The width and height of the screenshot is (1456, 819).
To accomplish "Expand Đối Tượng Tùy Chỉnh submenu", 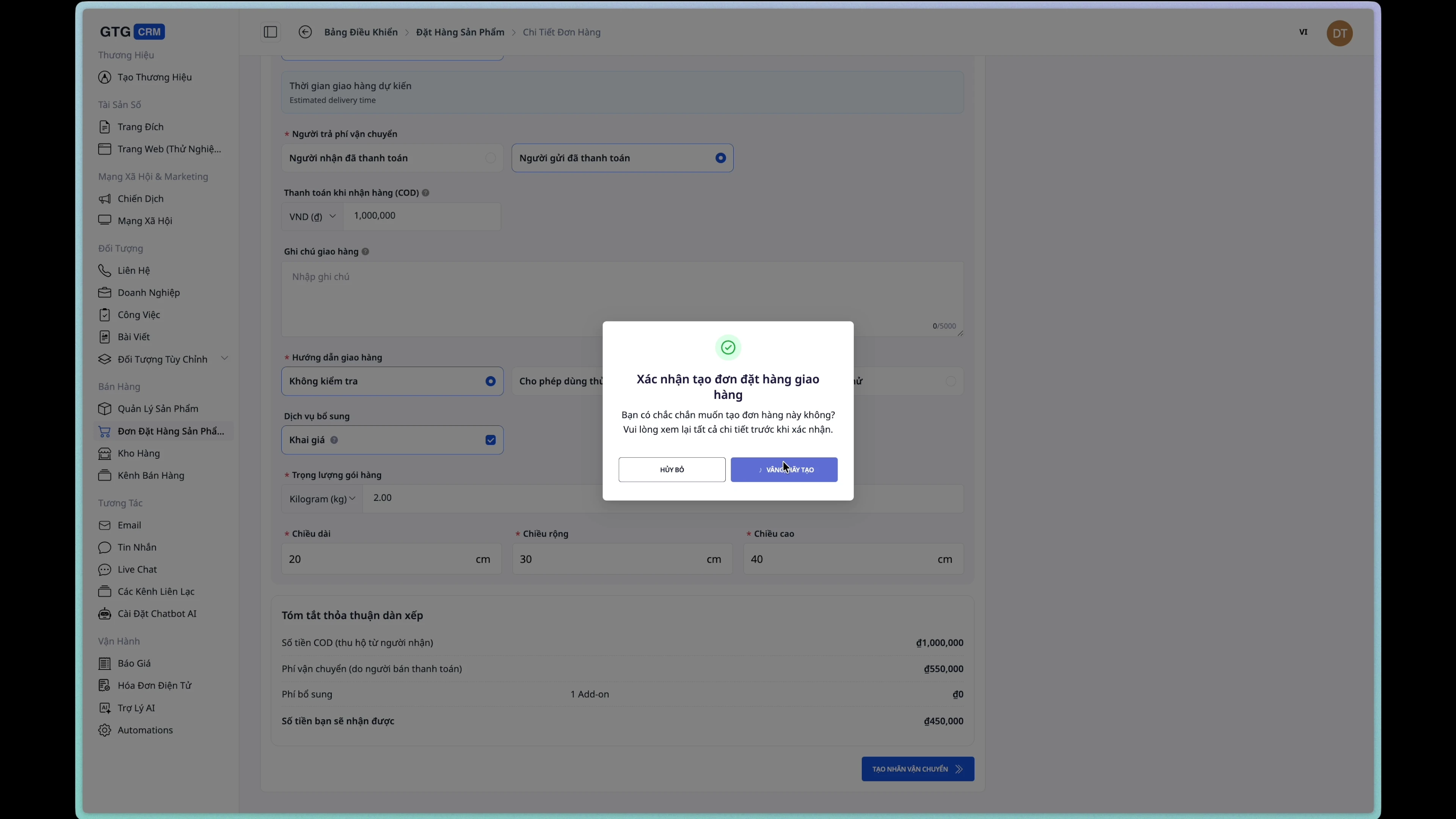I will [224, 358].
